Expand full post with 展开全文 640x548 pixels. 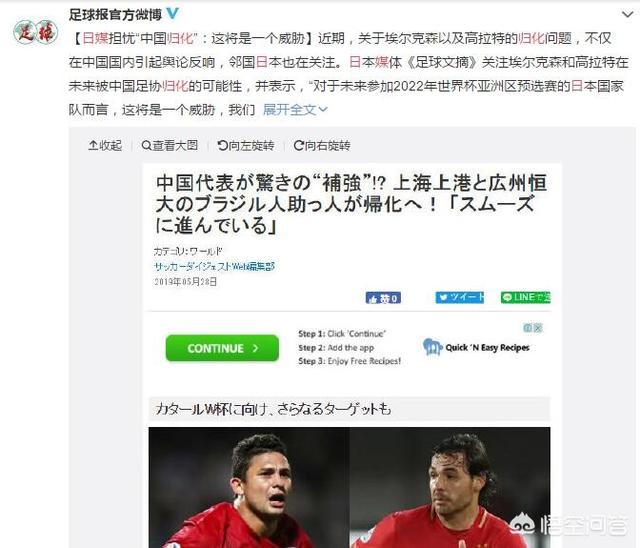[x=295, y=109]
